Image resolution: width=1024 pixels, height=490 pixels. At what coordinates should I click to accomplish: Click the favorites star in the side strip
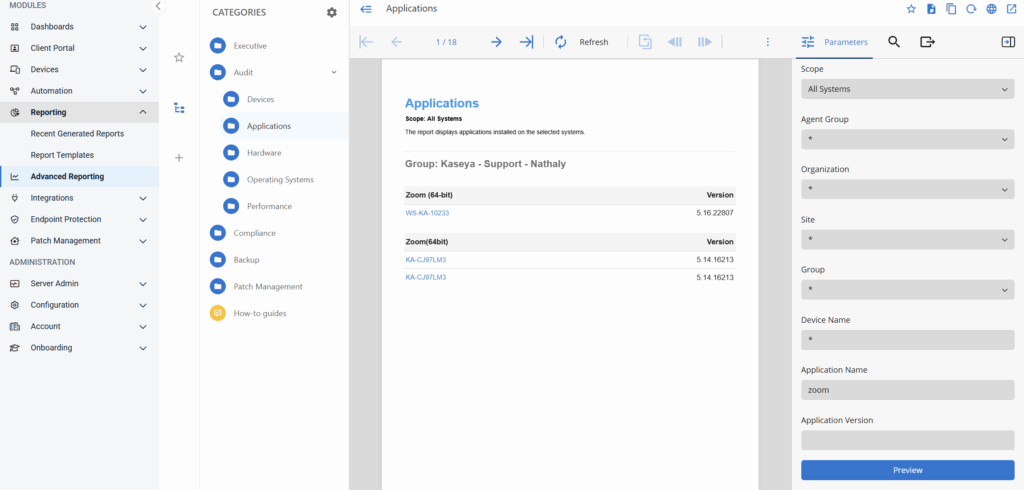pos(179,57)
